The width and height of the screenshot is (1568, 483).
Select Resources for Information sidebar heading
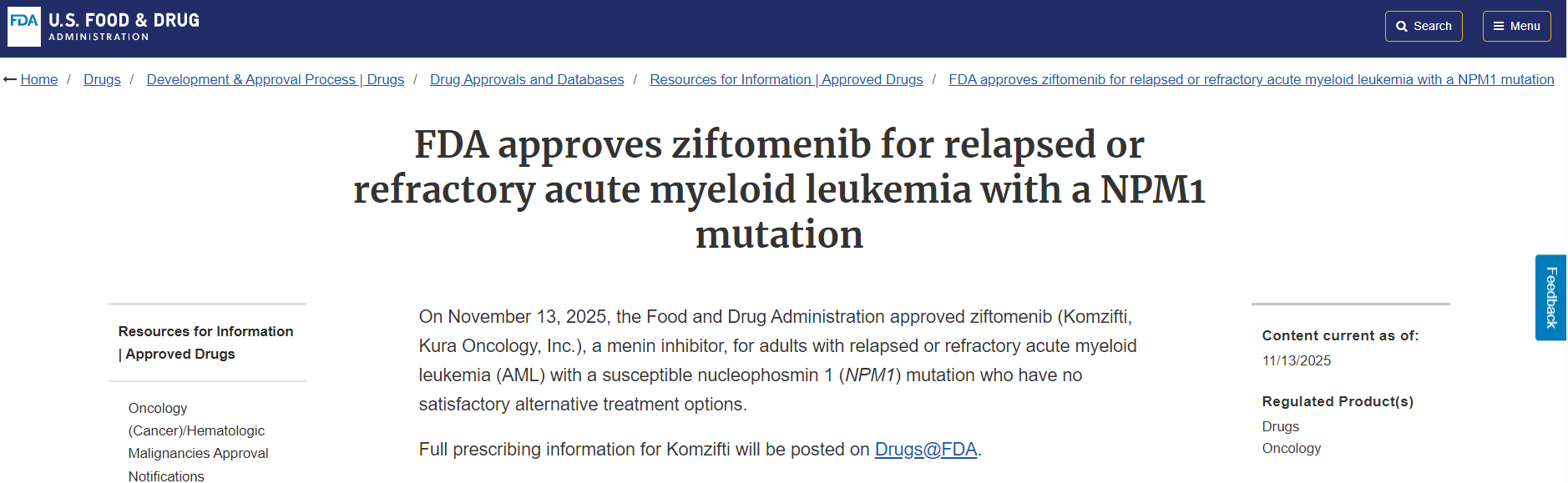coord(205,343)
